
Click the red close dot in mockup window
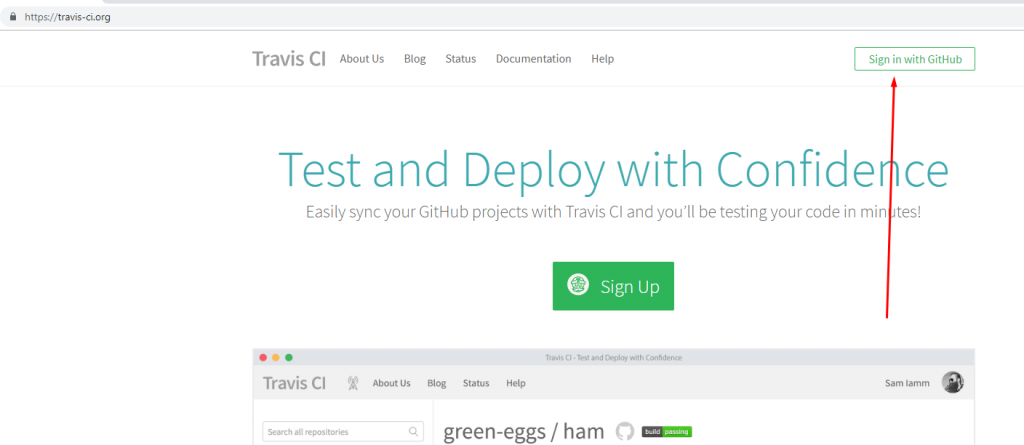coord(263,357)
